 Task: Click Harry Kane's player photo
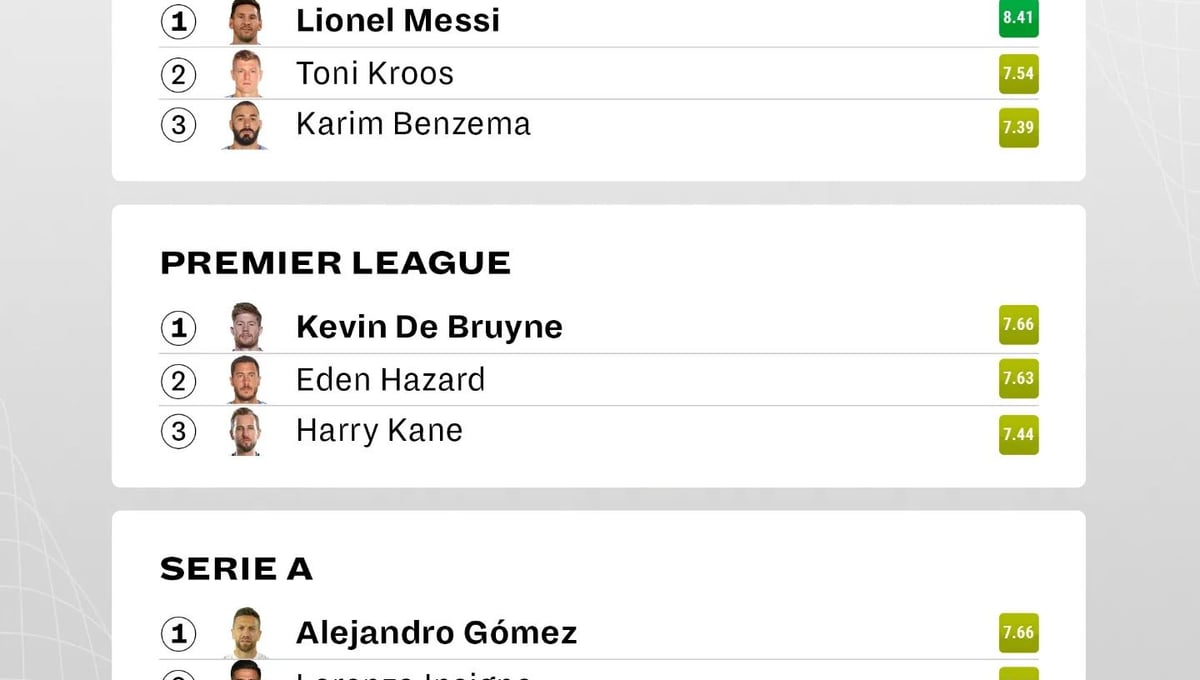[245, 432]
